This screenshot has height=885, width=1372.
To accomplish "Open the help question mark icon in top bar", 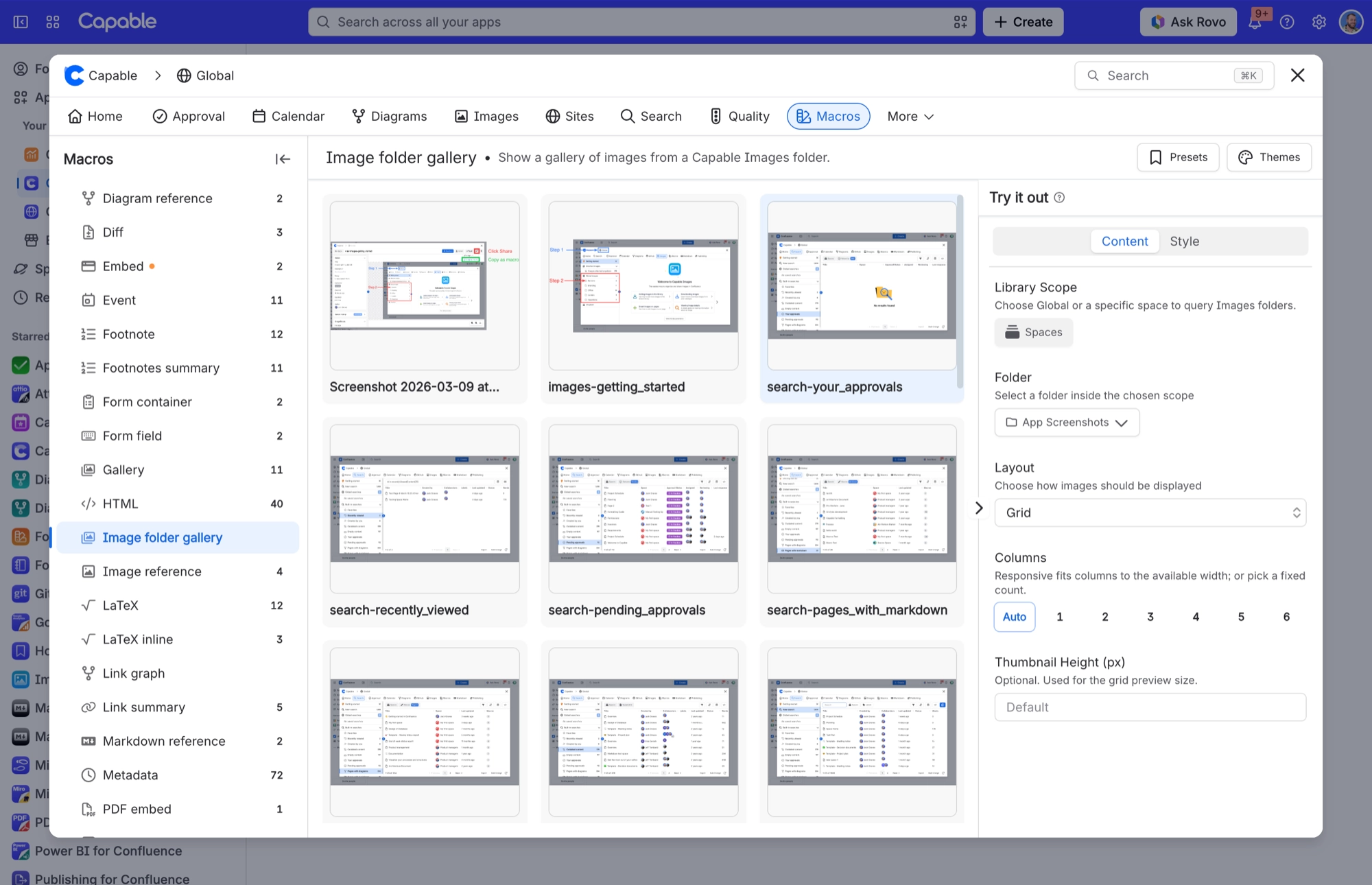I will click(x=1287, y=22).
